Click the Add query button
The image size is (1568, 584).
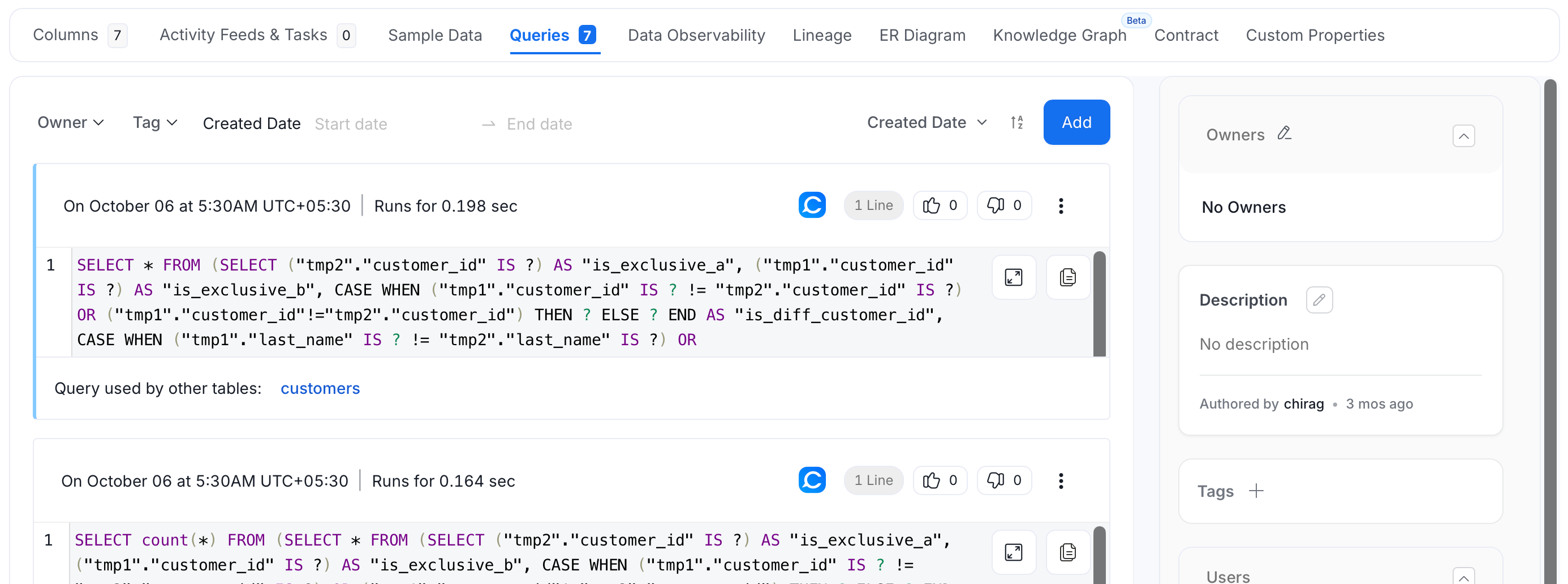pos(1076,122)
